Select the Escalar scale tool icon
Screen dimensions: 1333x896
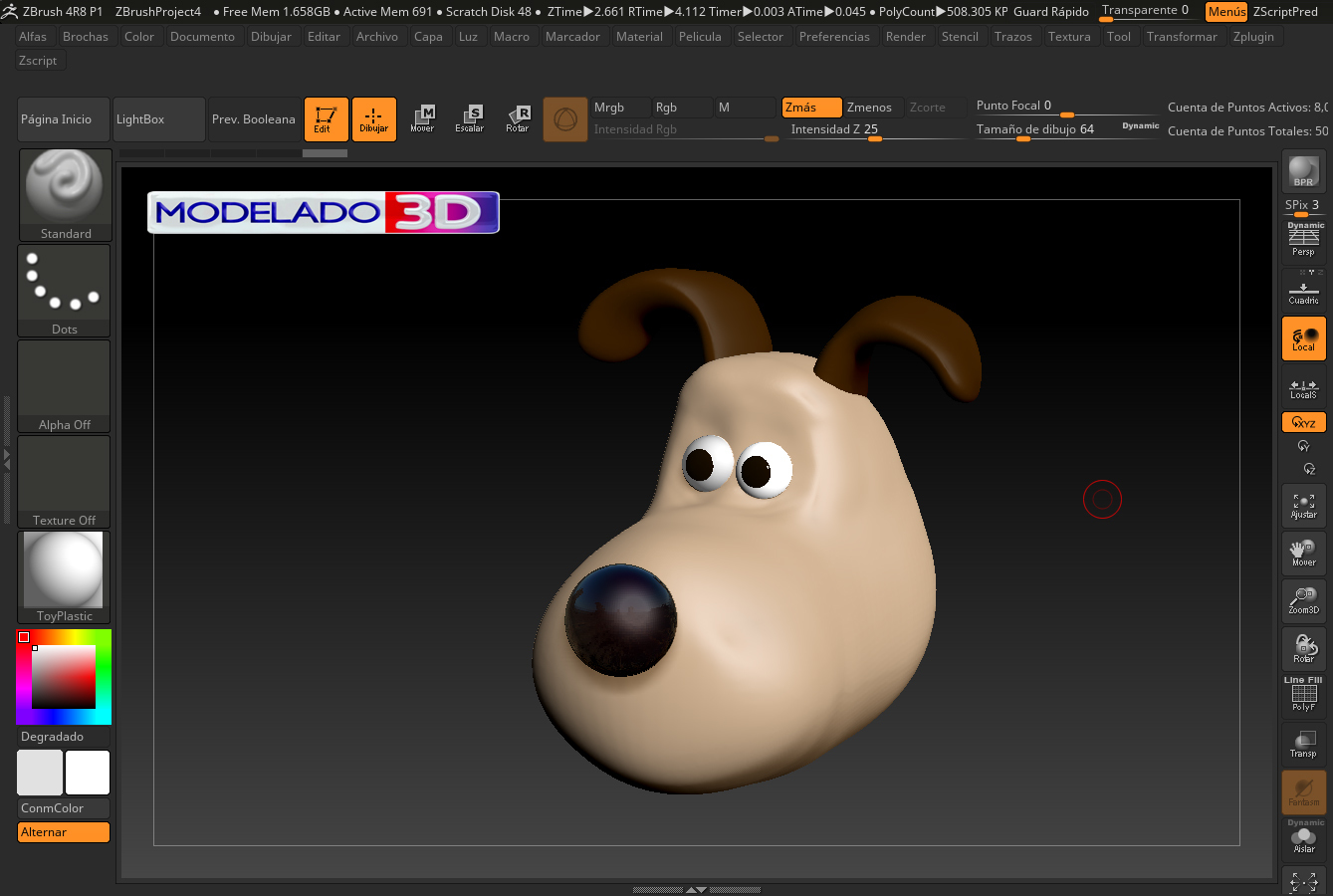pos(469,118)
